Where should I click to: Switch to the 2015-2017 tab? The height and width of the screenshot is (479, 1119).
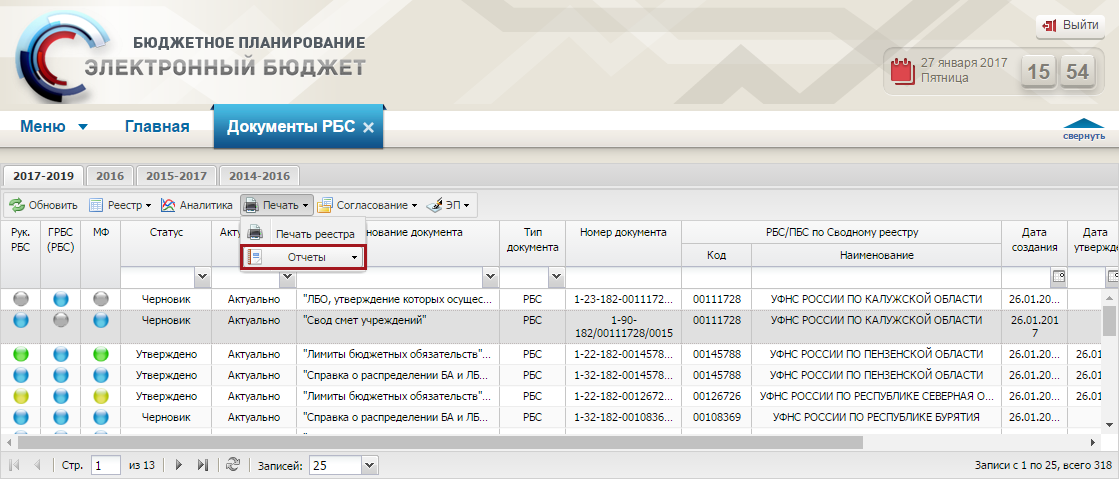(175, 175)
